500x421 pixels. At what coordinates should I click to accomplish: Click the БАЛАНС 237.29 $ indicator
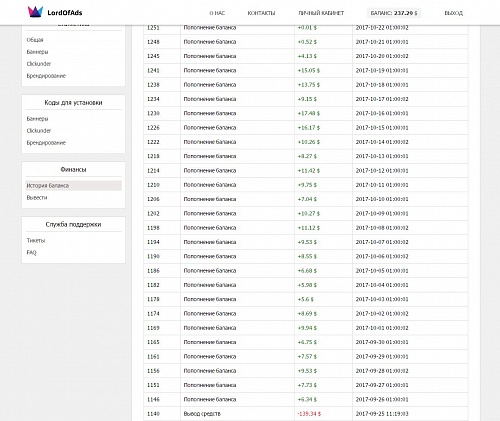pyautogui.click(x=394, y=13)
